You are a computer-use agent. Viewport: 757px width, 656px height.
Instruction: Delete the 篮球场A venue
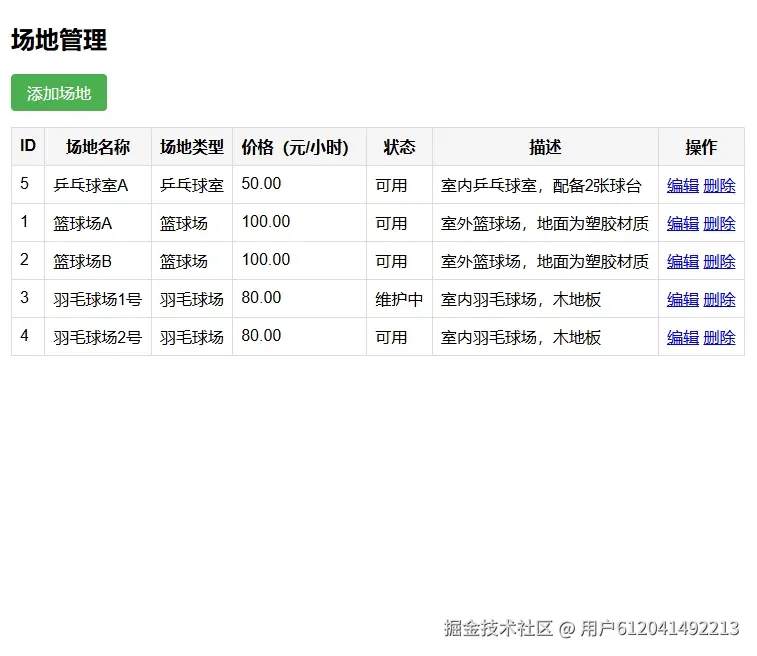tap(719, 223)
